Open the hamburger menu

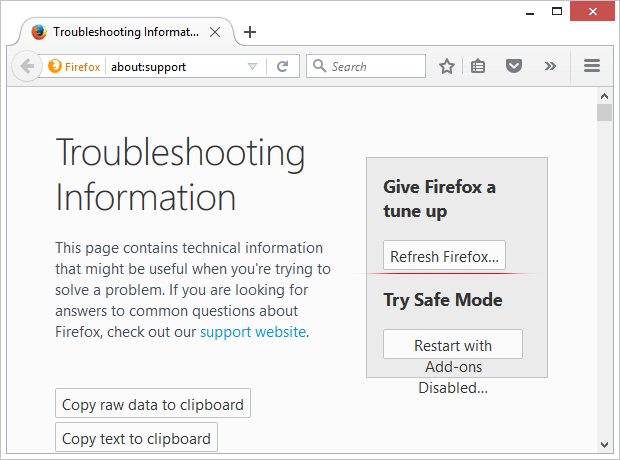click(x=592, y=66)
